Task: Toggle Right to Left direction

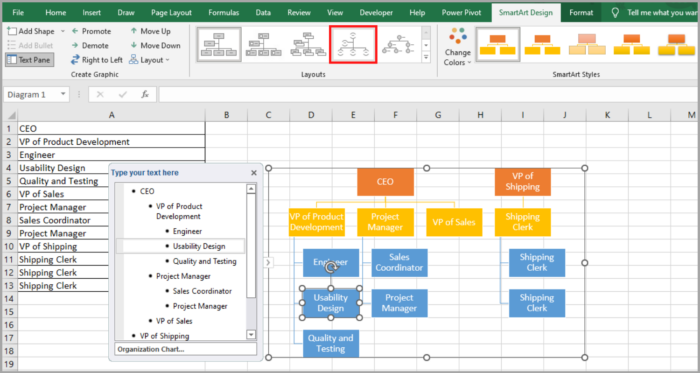Action: [96, 60]
